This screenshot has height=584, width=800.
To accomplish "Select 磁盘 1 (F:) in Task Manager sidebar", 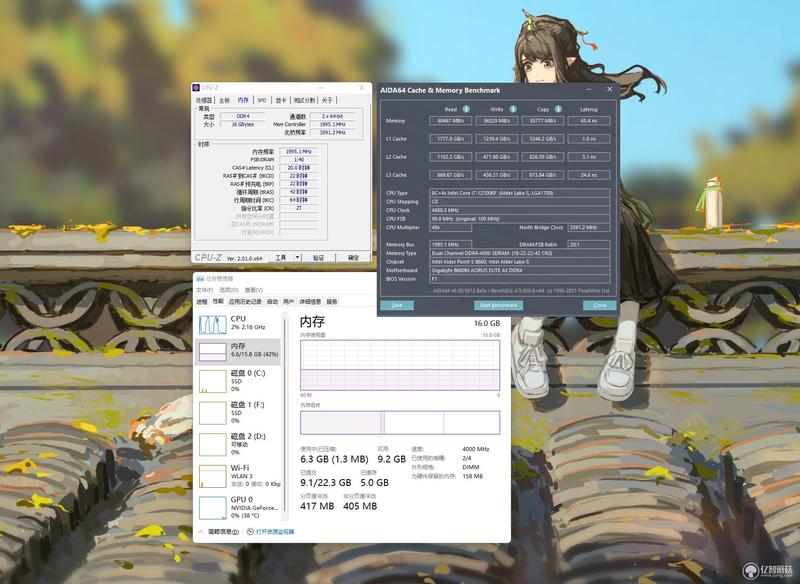I will pyautogui.click(x=238, y=412).
